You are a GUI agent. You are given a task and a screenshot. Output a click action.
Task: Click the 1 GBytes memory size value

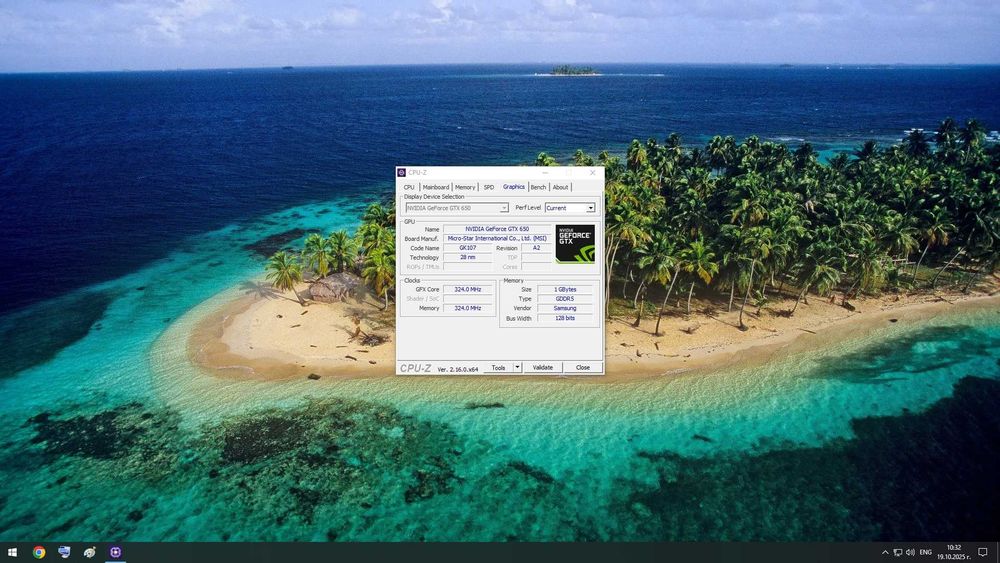tap(565, 289)
